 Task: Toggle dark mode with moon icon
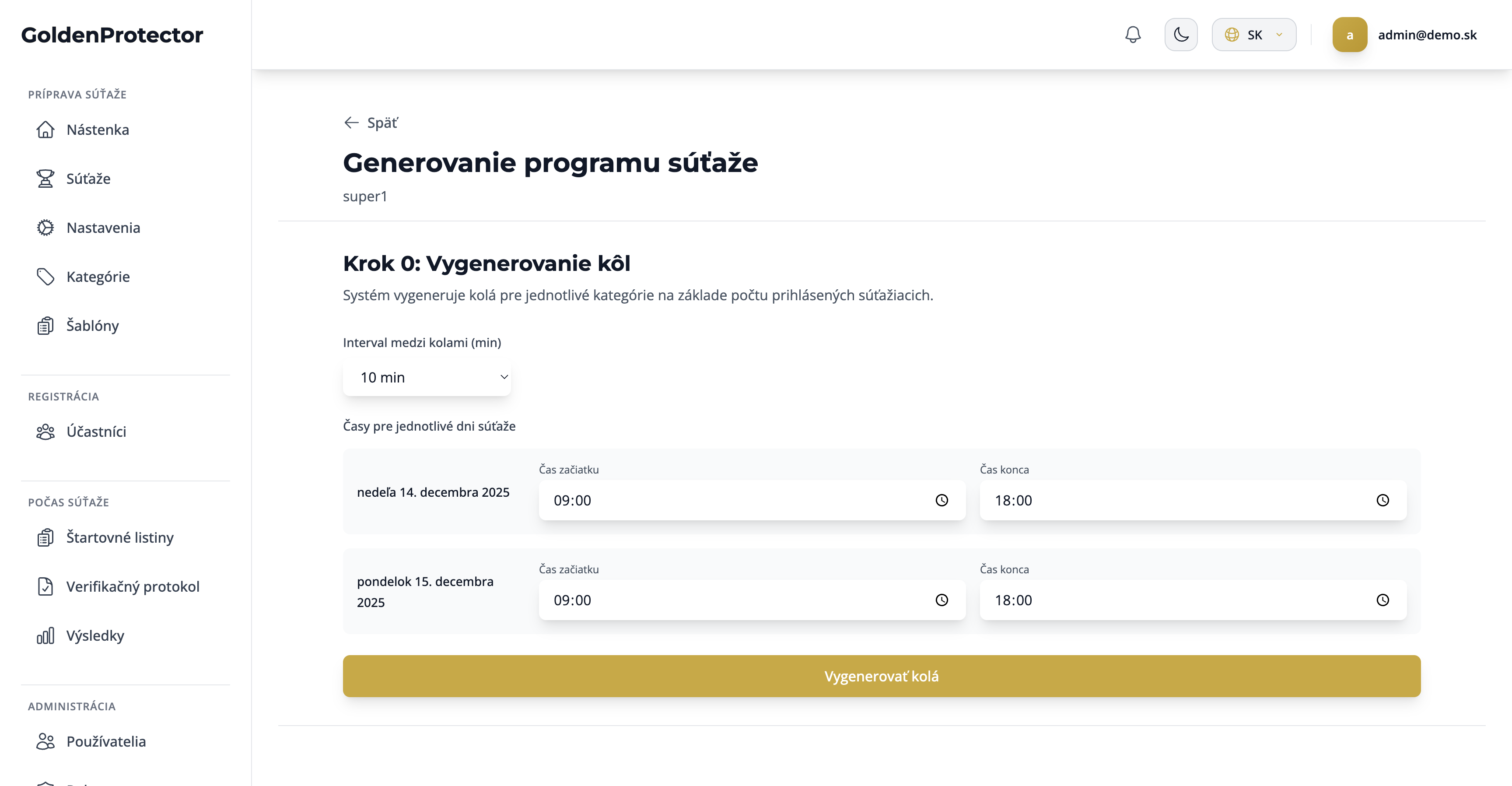1180,35
